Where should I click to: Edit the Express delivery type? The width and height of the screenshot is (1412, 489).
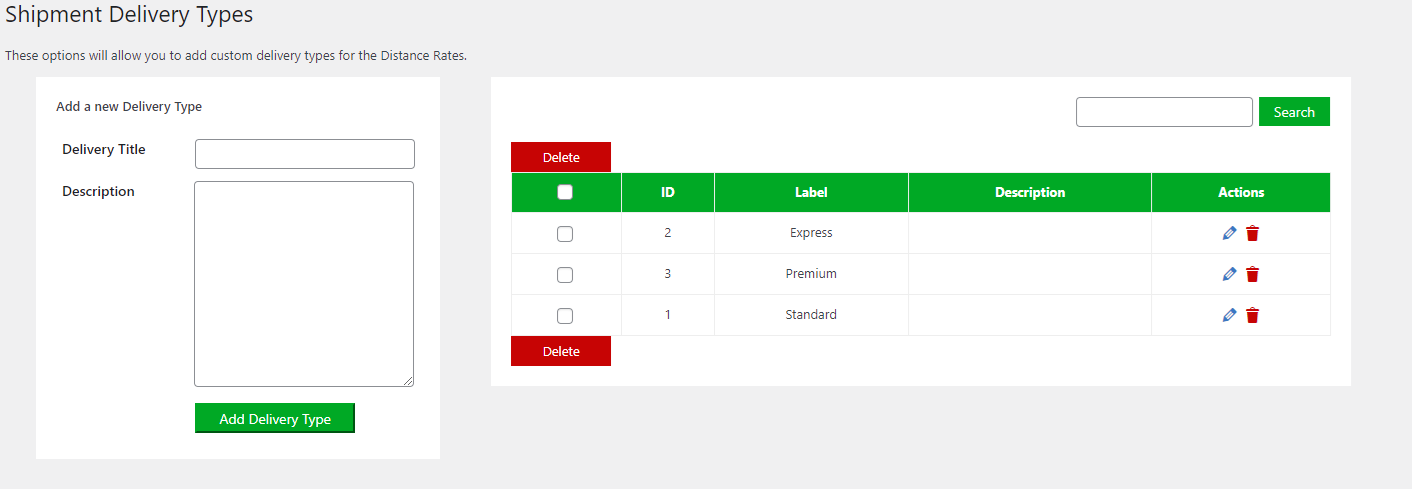[x=1229, y=233]
